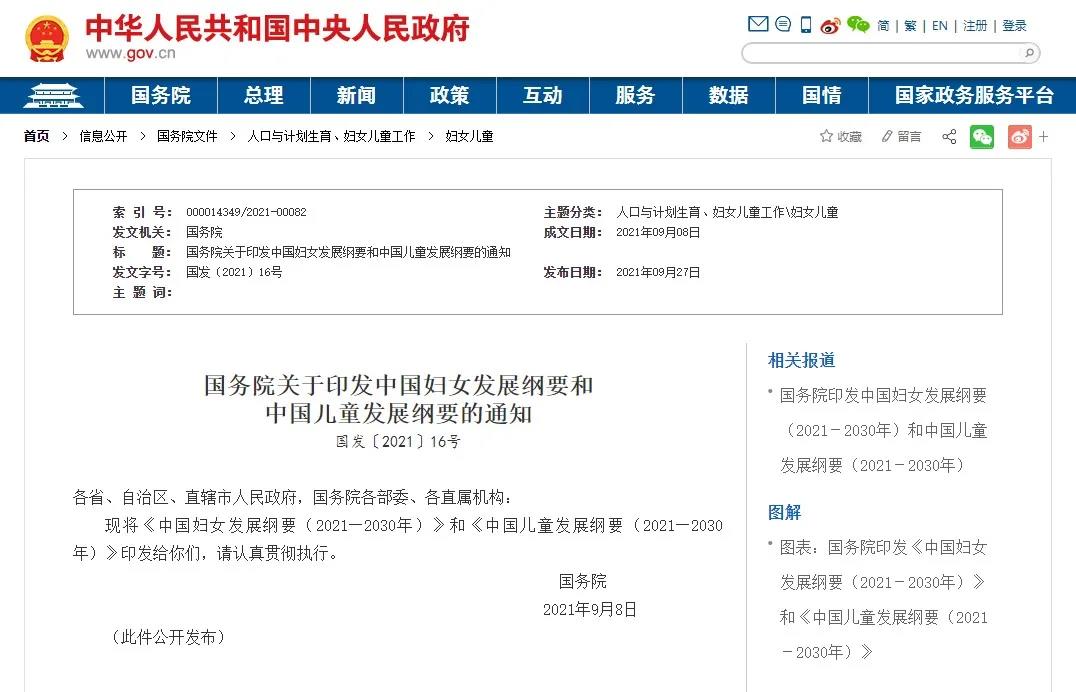Image resolution: width=1076 pixels, height=692 pixels.
Task: Expand more share options with plus
Action: 1043,137
